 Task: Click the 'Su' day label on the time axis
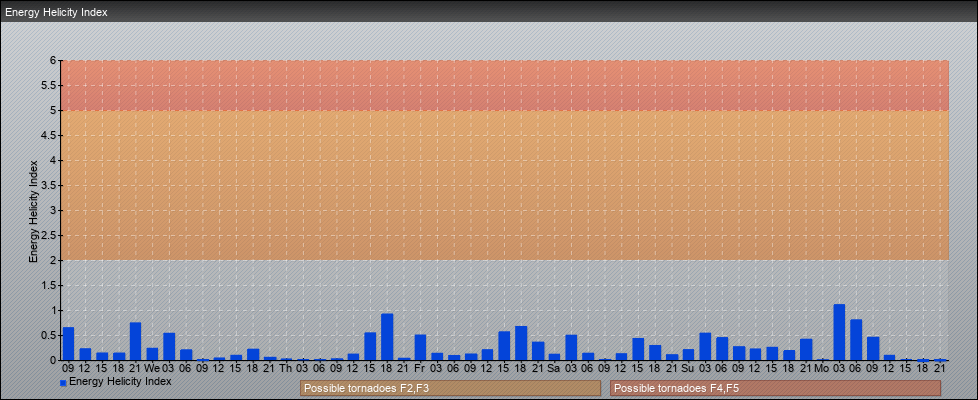point(688,369)
